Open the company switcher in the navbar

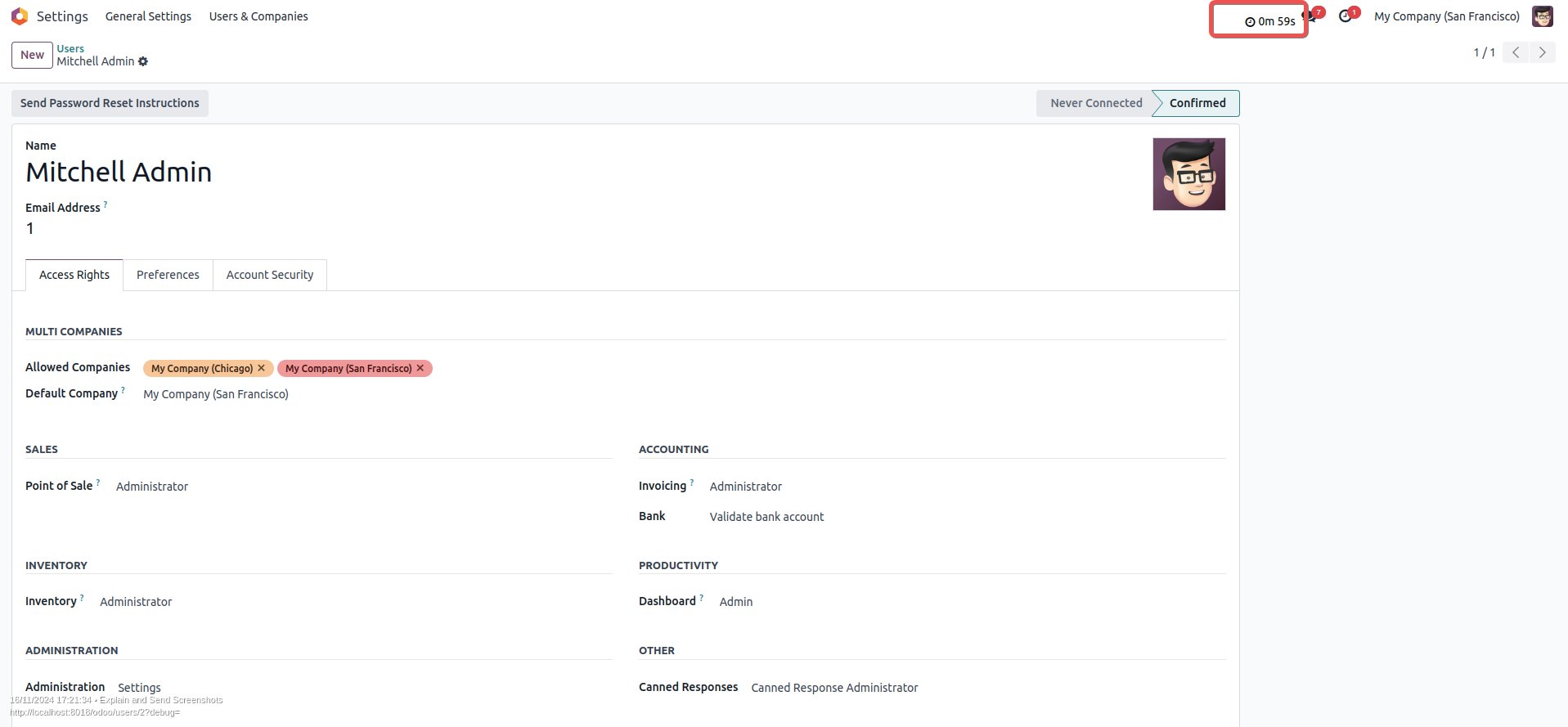[x=1446, y=16]
